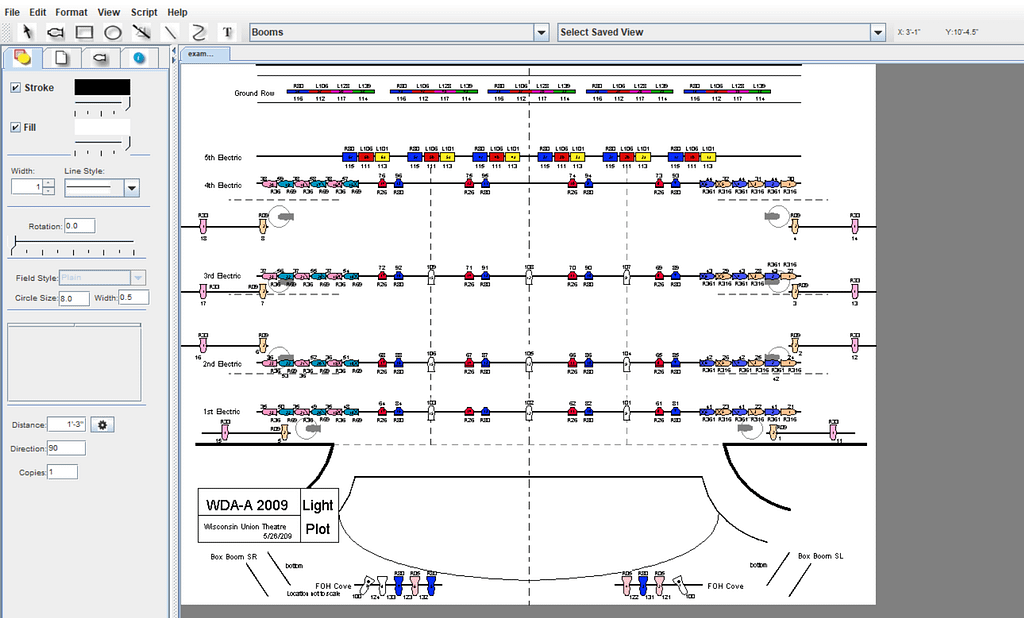Select the arrow selection tool

click(27, 31)
